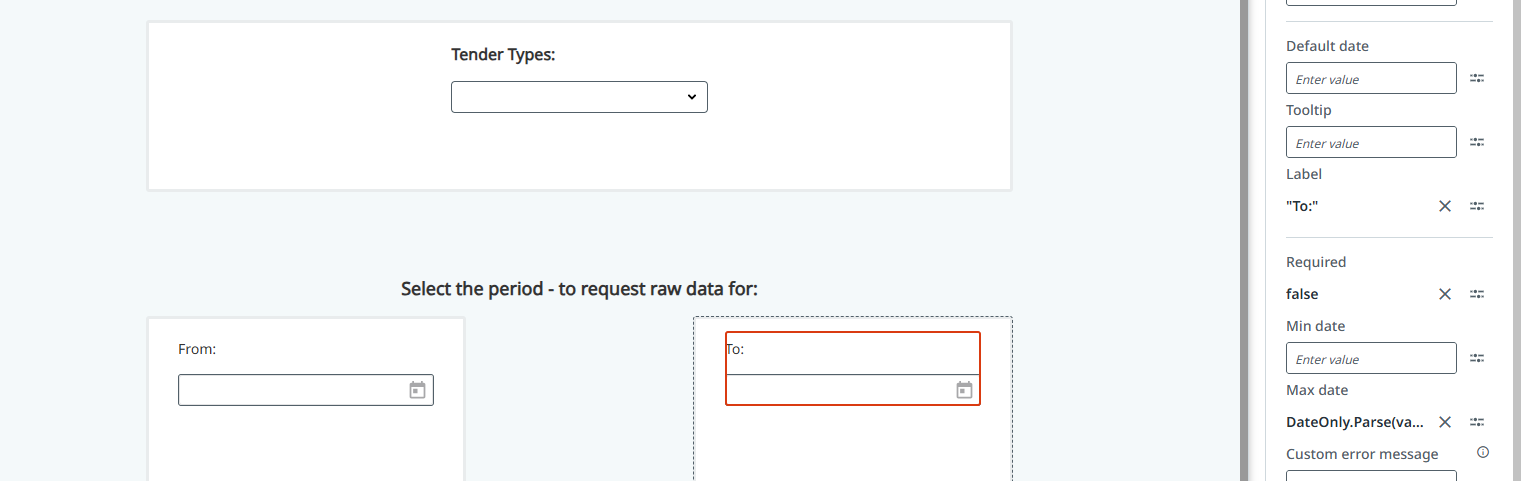The width and height of the screenshot is (1521, 481).
Task: Open expression options for Tooltip
Action: pos(1476,142)
